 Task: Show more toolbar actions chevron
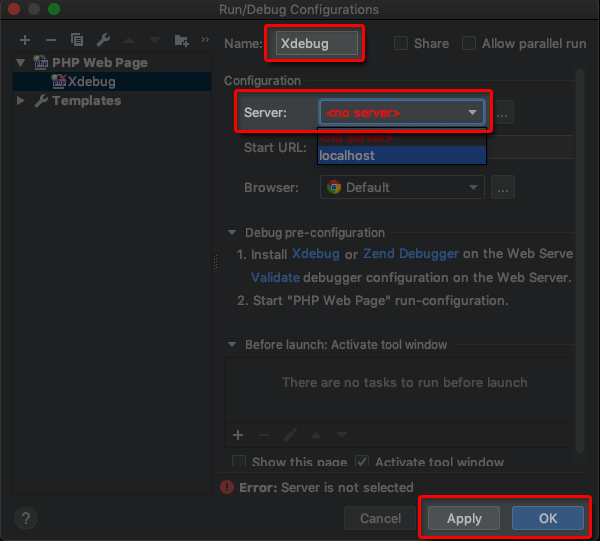[x=205, y=39]
